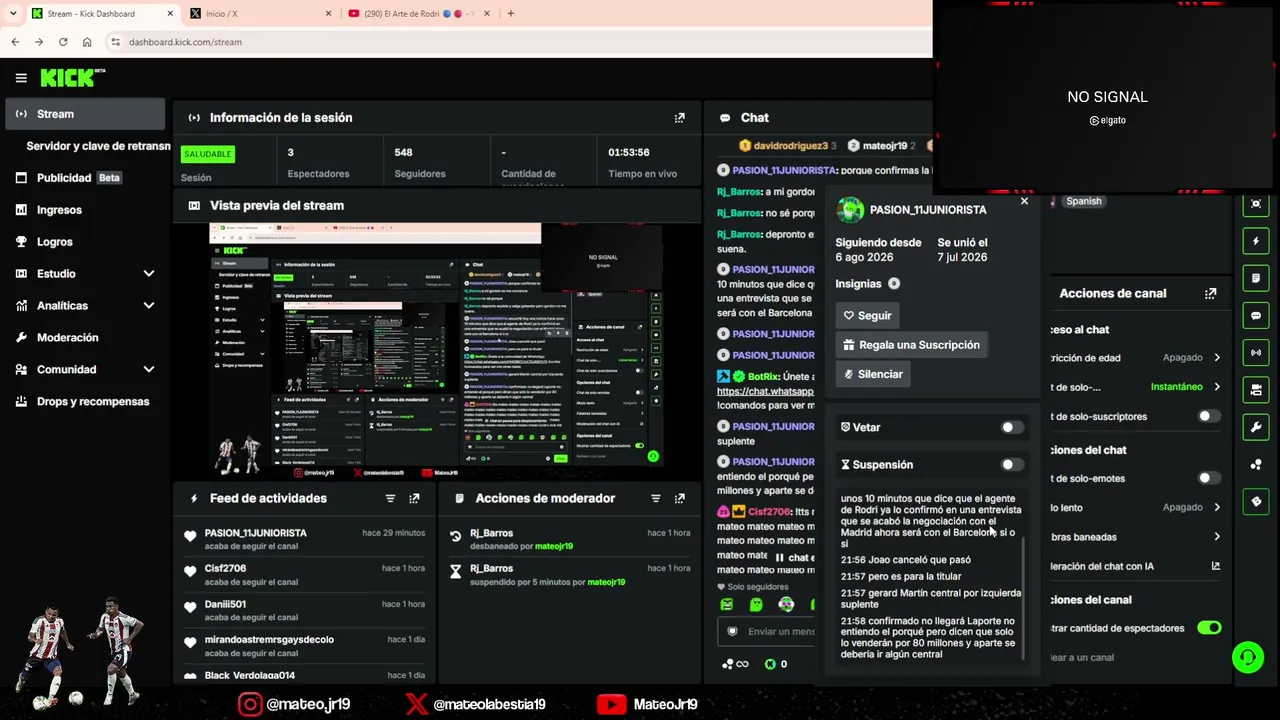Viewport: 1280px width, 720px height.
Task: Click the three-circles icon in right sidebar
Action: pyautogui.click(x=1257, y=464)
